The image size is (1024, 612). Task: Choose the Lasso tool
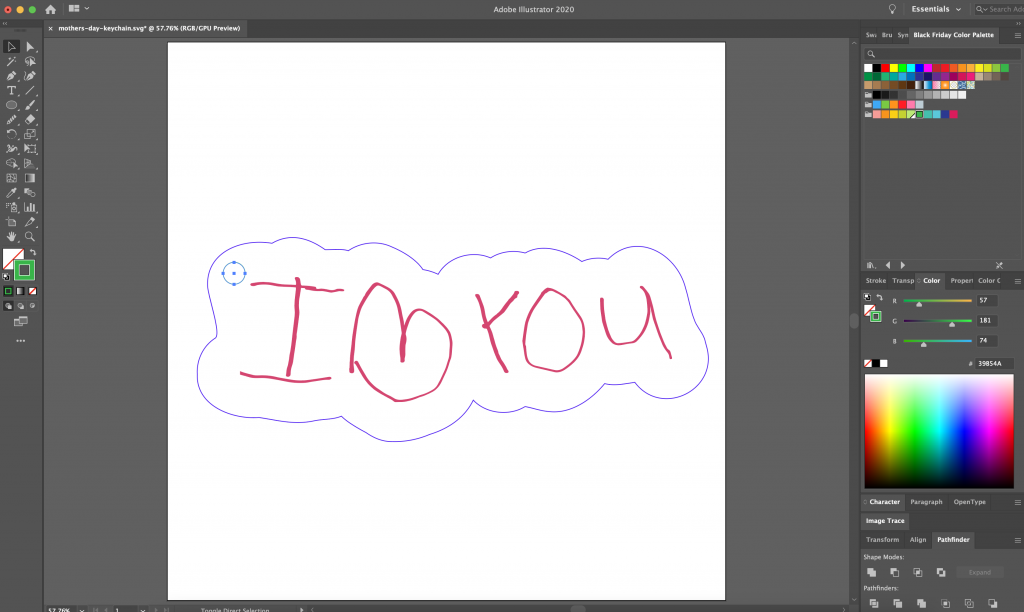click(x=30, y=61)
